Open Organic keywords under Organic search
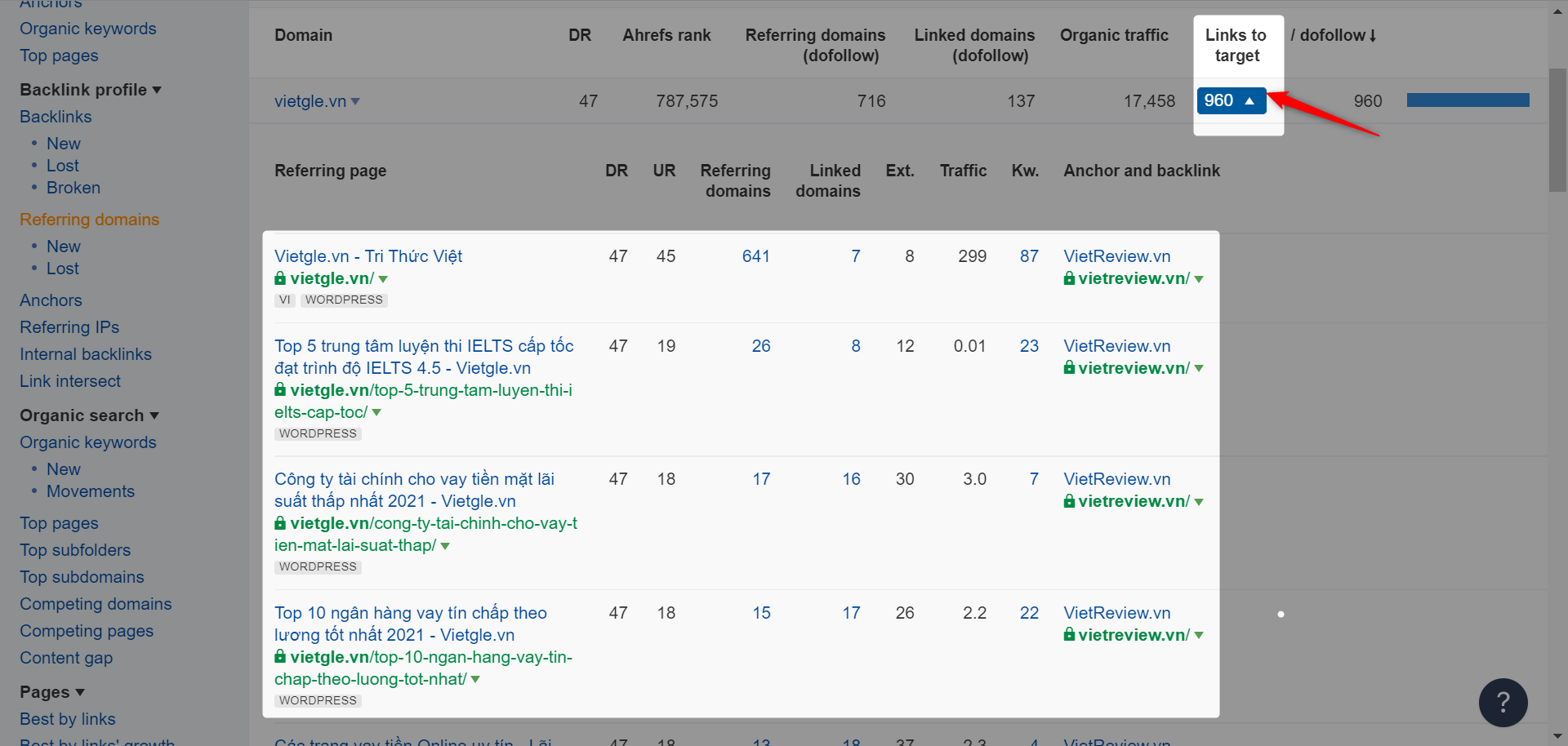This screenshot has width=1568, height=746. point(88,442)
